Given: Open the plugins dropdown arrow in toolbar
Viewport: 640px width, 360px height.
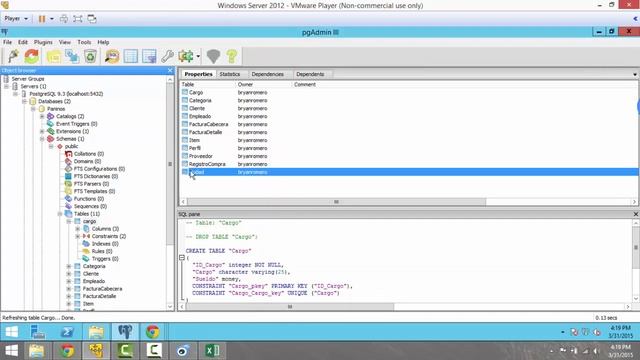Looking at the screenshot, I should click(198, 56).
